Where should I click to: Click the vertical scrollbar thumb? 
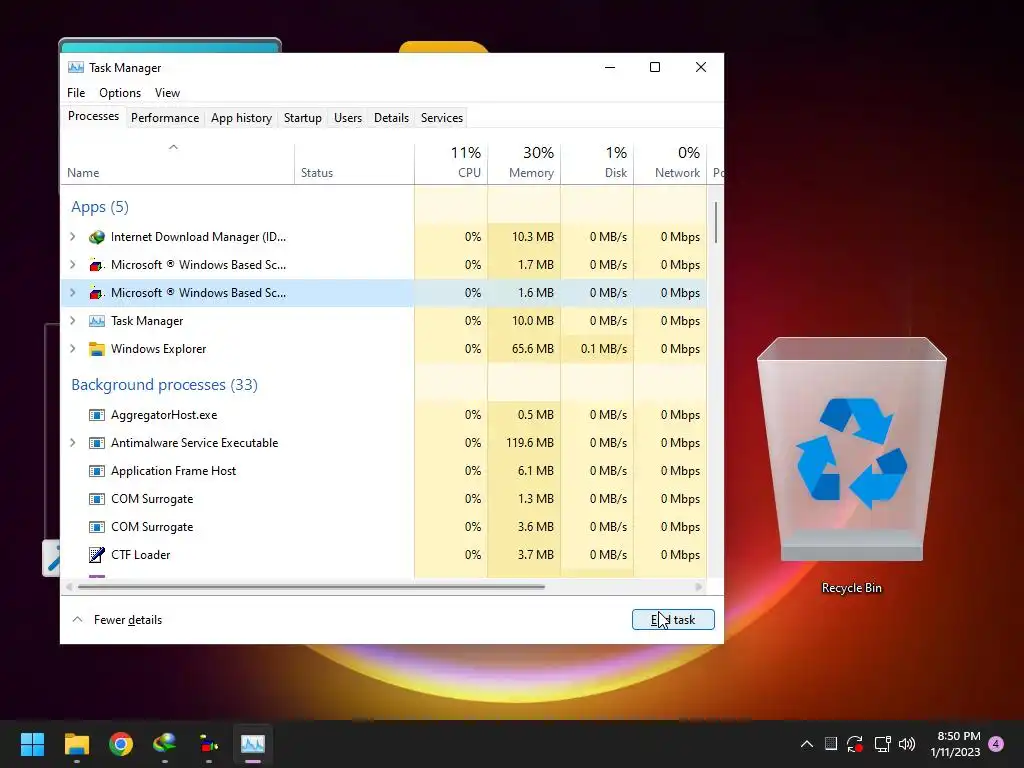(x=716, y=223)
